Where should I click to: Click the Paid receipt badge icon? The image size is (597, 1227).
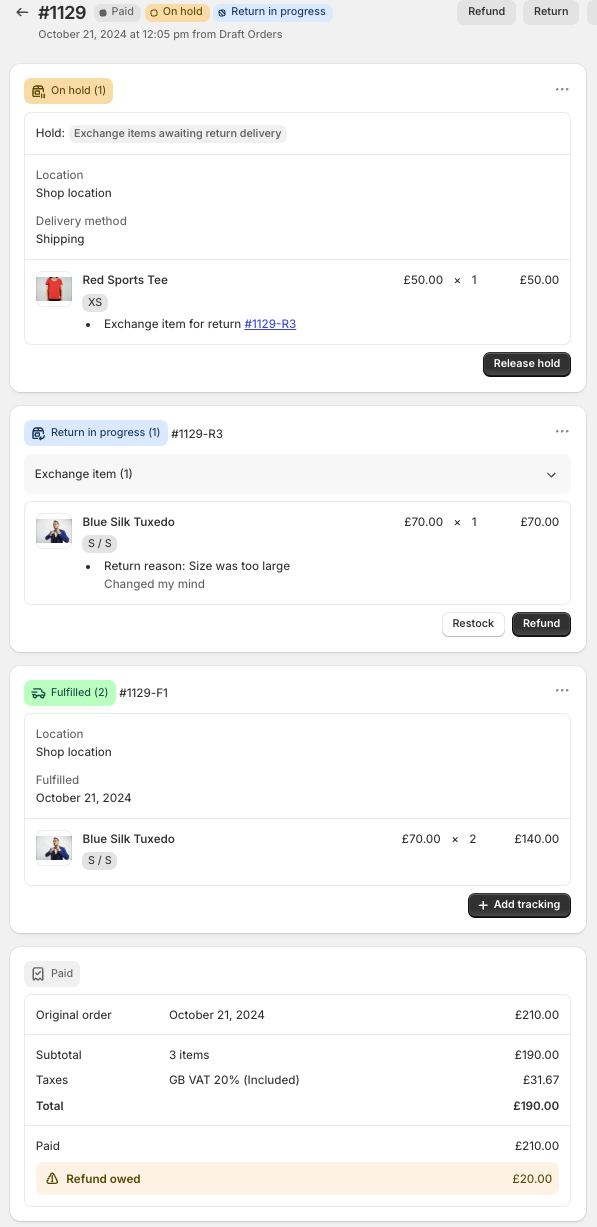click(x=38, y=973)
